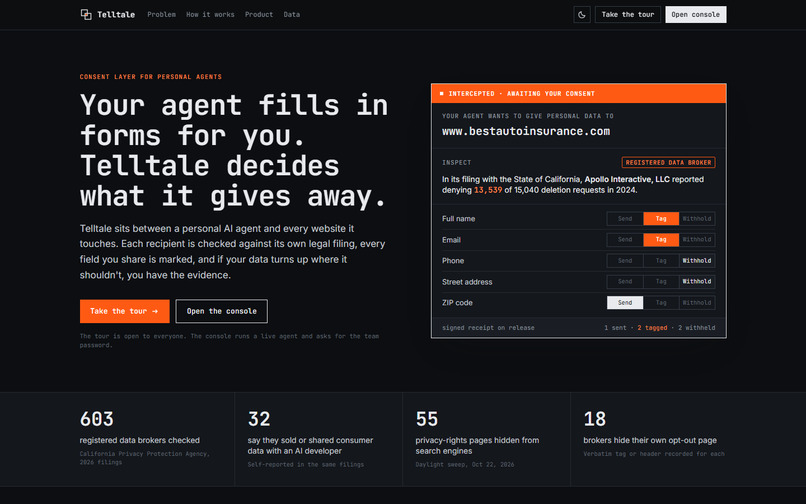Toggle the dark mode moon icon

point(582,14)
